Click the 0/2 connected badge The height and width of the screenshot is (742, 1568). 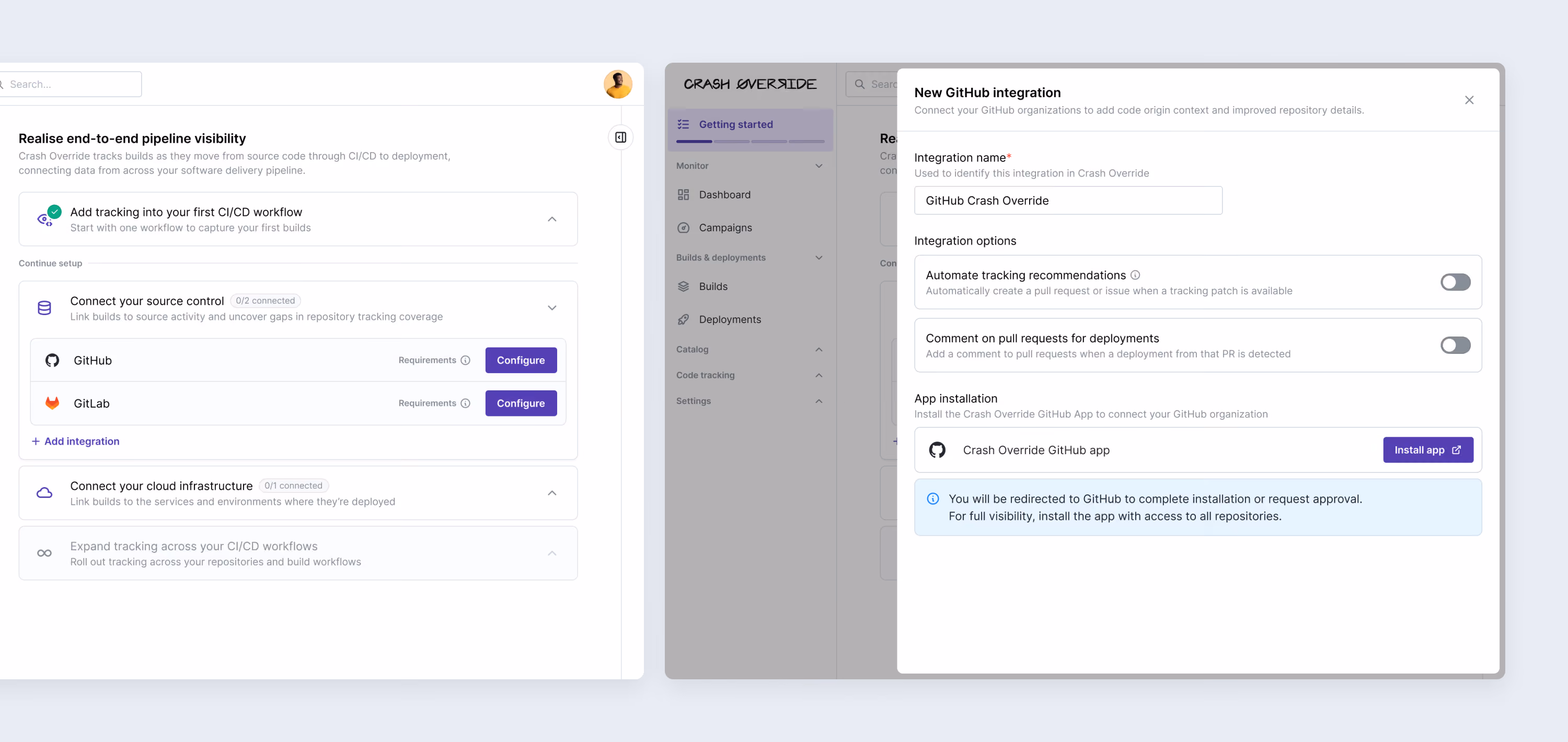click(266, 300)
